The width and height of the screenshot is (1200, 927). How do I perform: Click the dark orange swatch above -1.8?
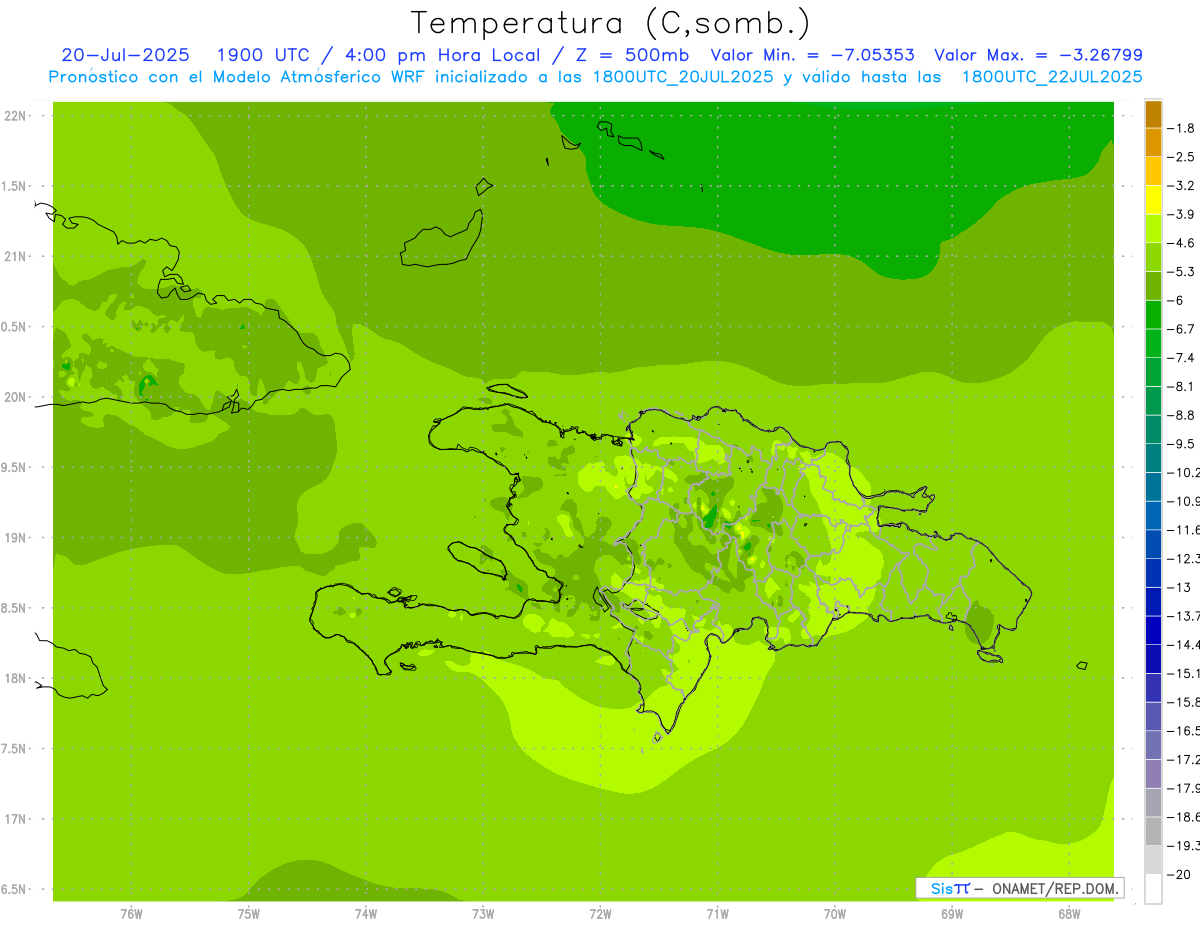[1153, 114]
